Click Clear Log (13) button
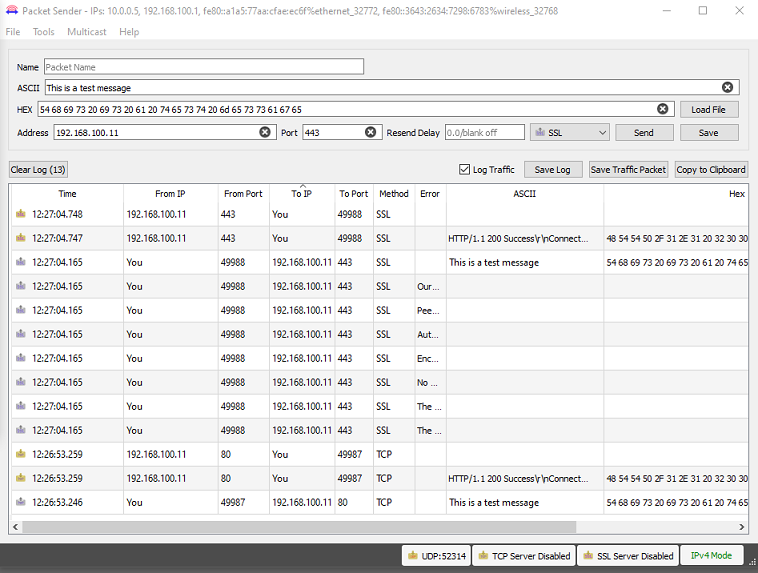The height and width of the screenshot is (573, 758). click(x=38, y=169)
